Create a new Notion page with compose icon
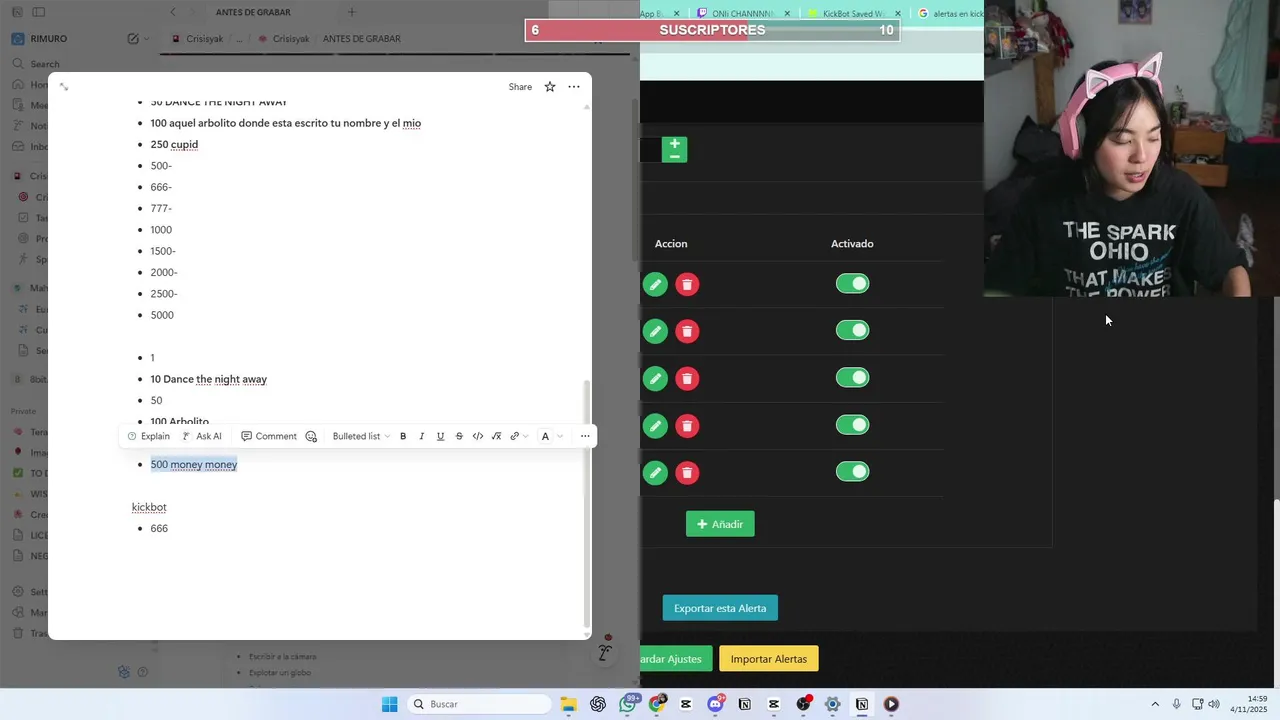This screenshot has width=1280, height=720. [133, 39]
